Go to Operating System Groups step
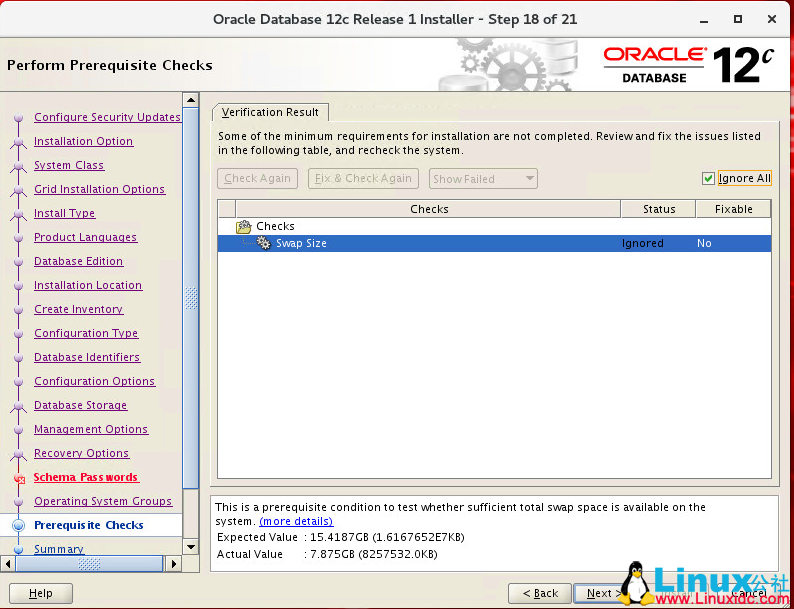Viewport: 794px width, 609px height. (x=103, y=501)
